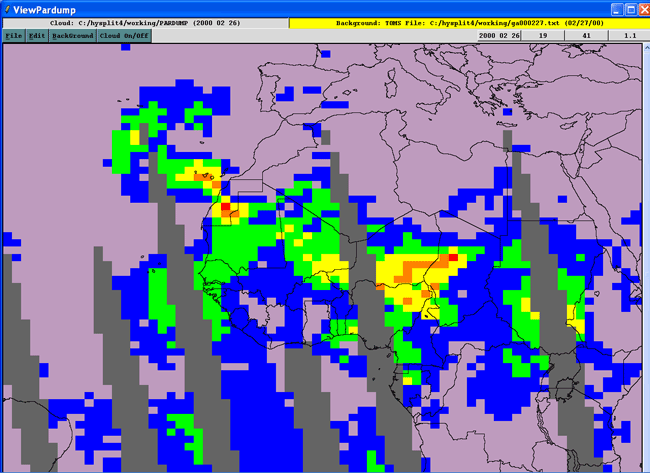
Task: Open the BackGround menu
Action: 73,36
